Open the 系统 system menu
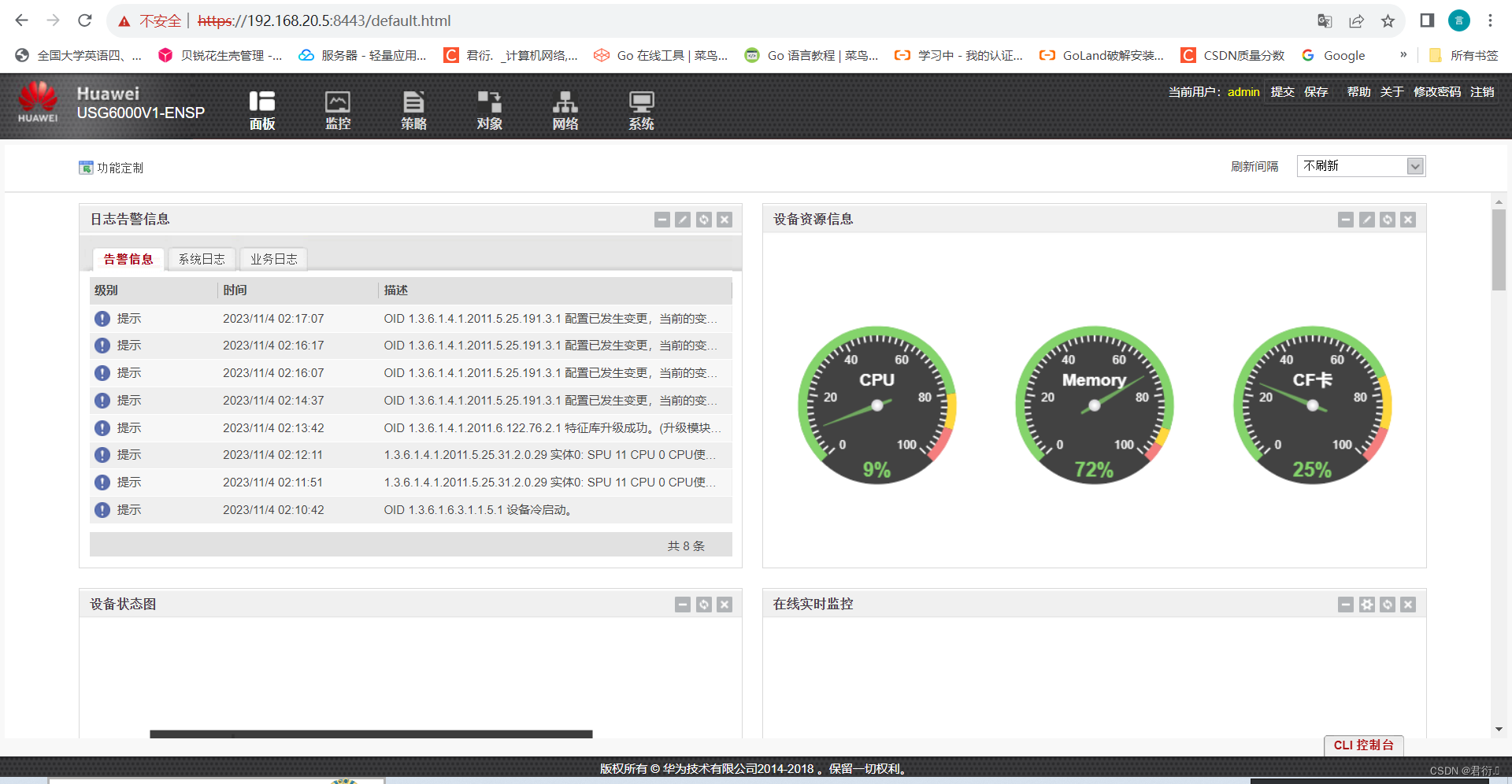The width and height of the screenshot is (1512, 784). point(641,110)
